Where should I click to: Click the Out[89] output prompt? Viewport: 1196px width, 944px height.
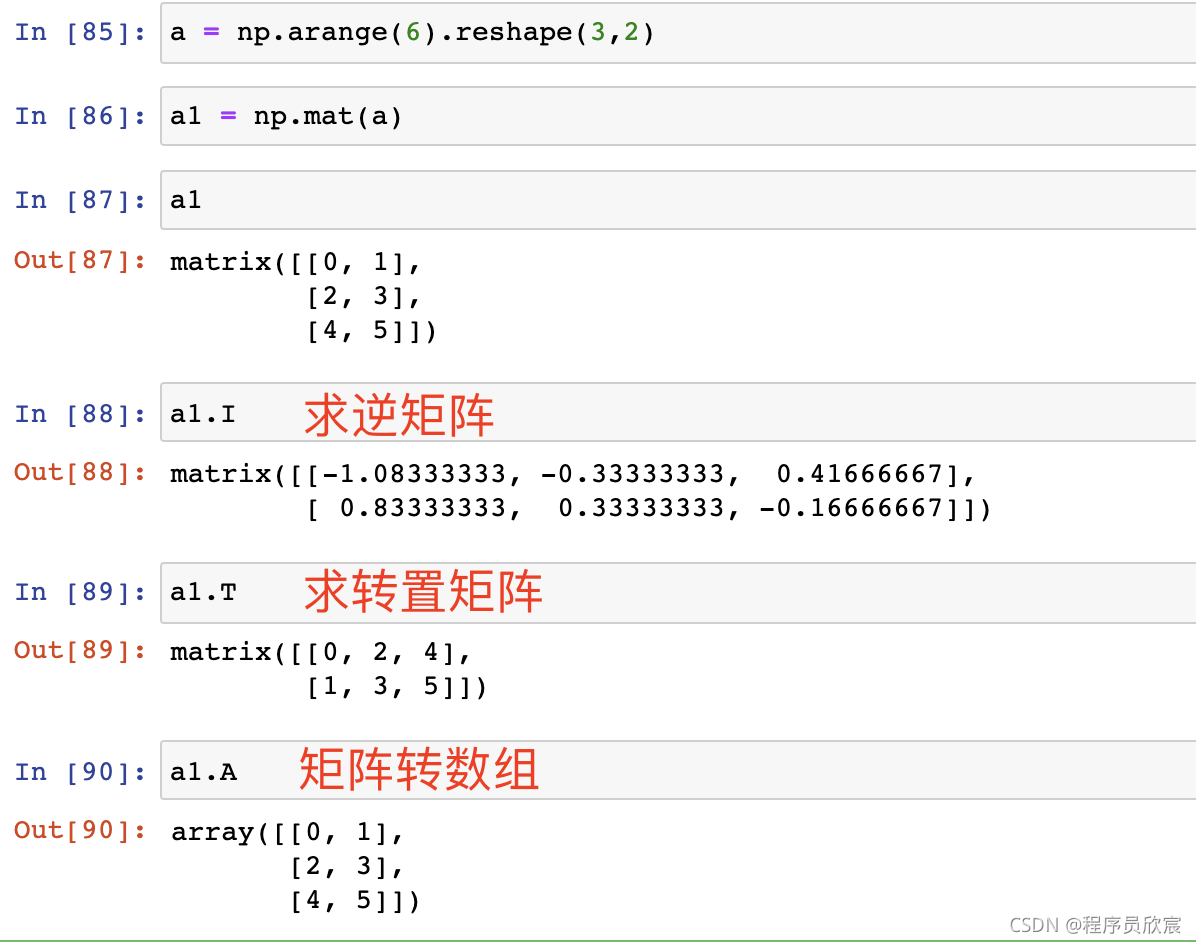[x=79, y=651]
